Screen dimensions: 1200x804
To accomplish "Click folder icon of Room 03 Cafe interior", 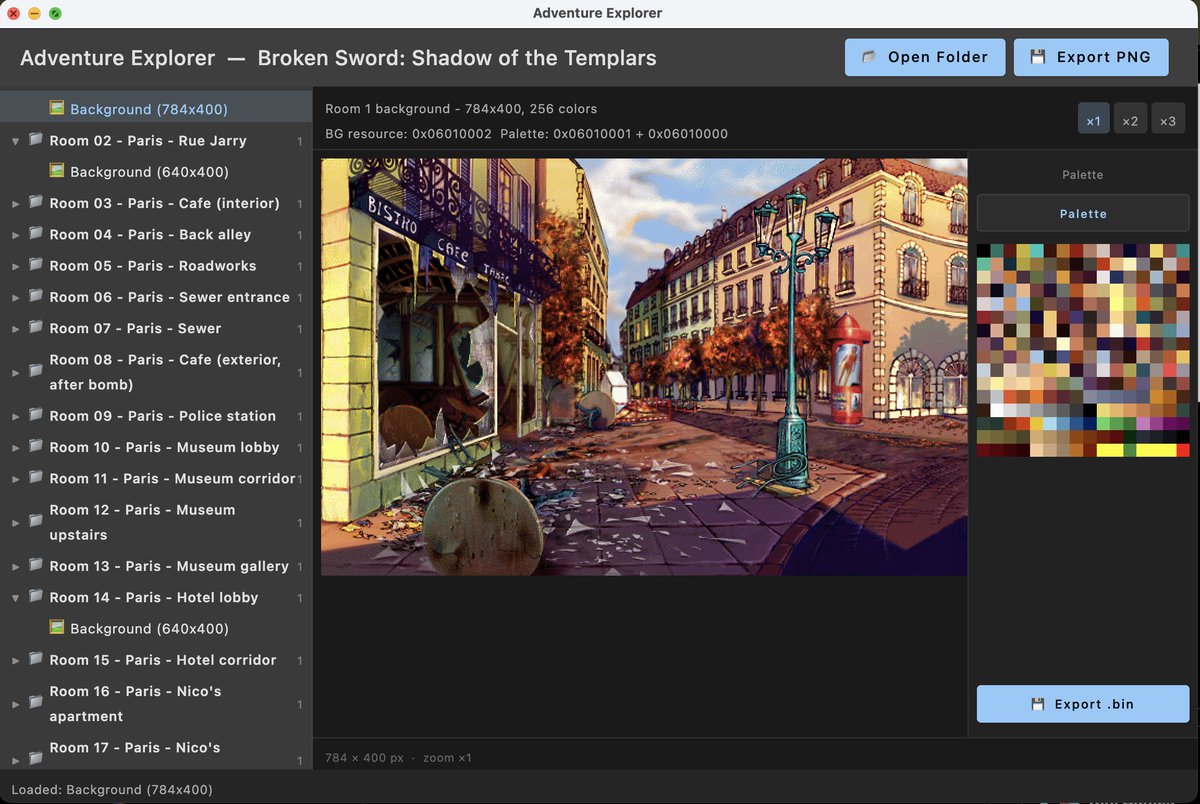I will [x=36, y=201].
